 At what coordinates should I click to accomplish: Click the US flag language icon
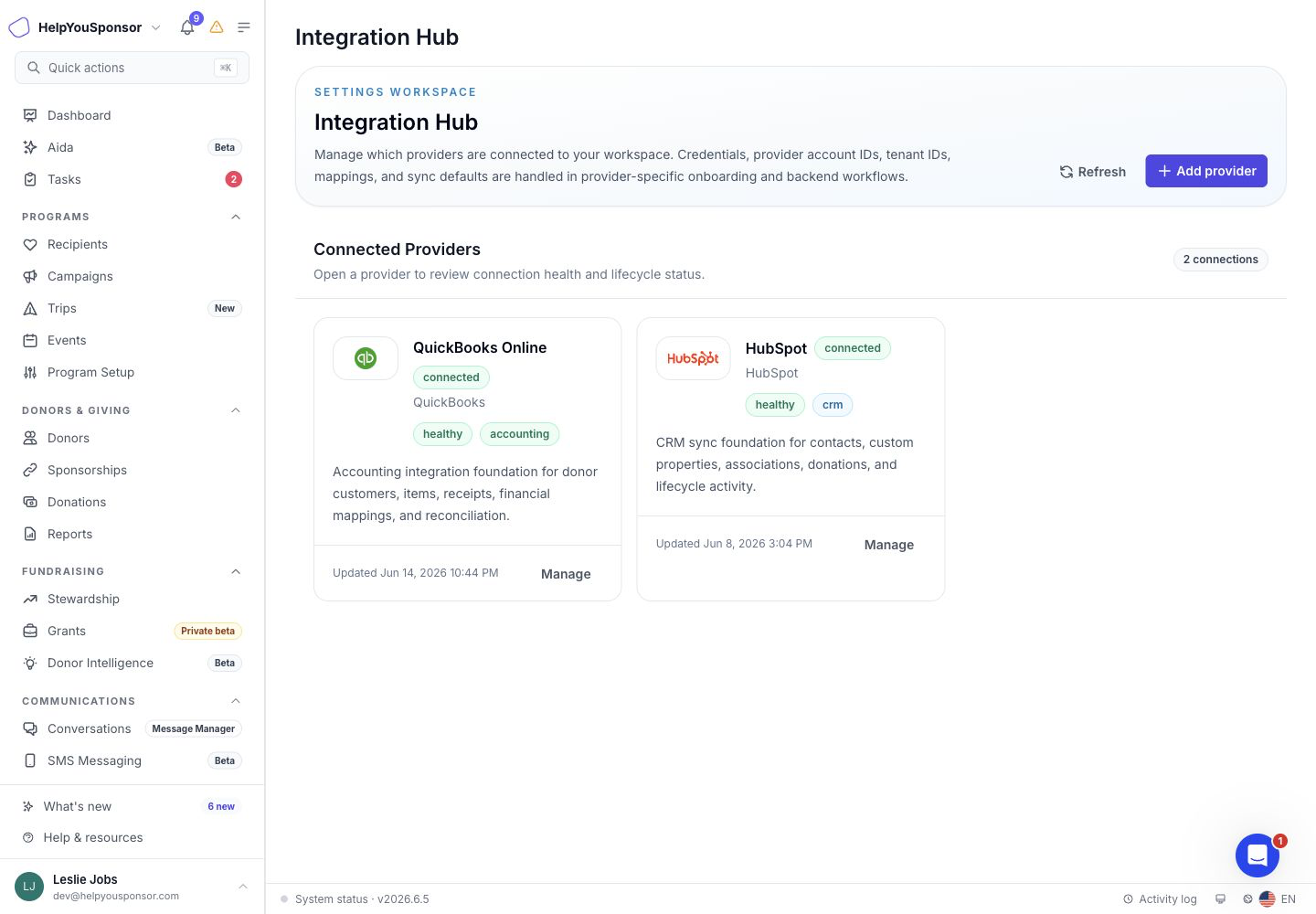click(x=1267, y=899)
